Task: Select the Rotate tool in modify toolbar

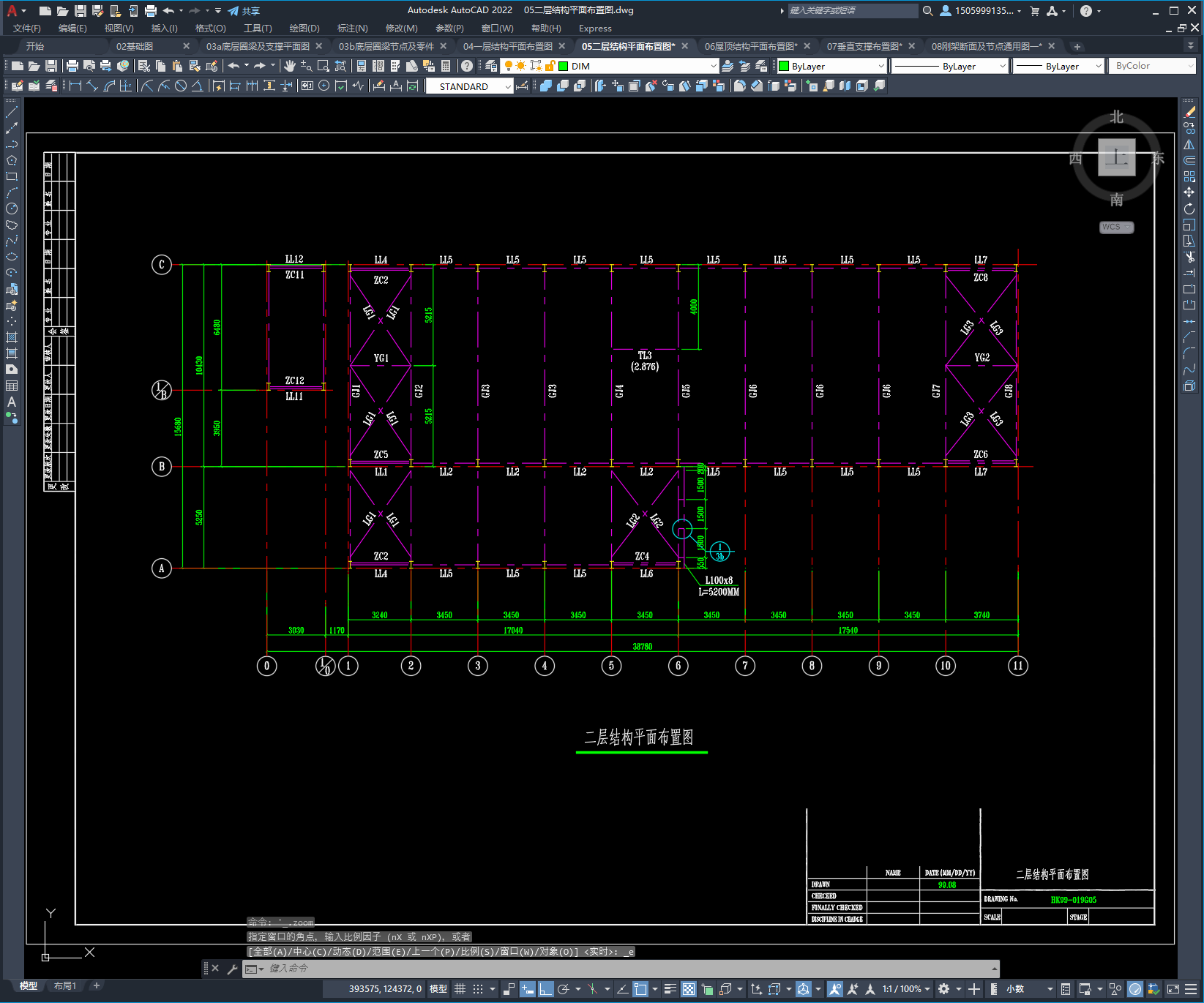Action: (1189, 209)
